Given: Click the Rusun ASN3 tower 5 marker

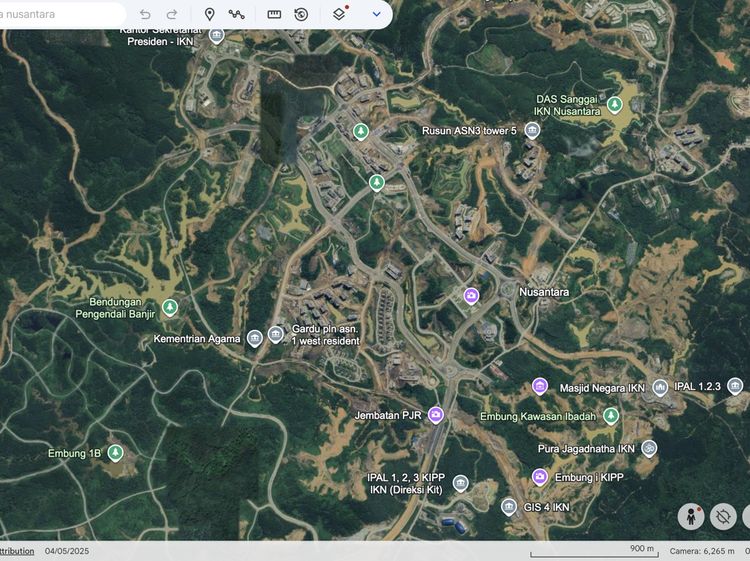Looking at the screenshot, I should 532,130.
